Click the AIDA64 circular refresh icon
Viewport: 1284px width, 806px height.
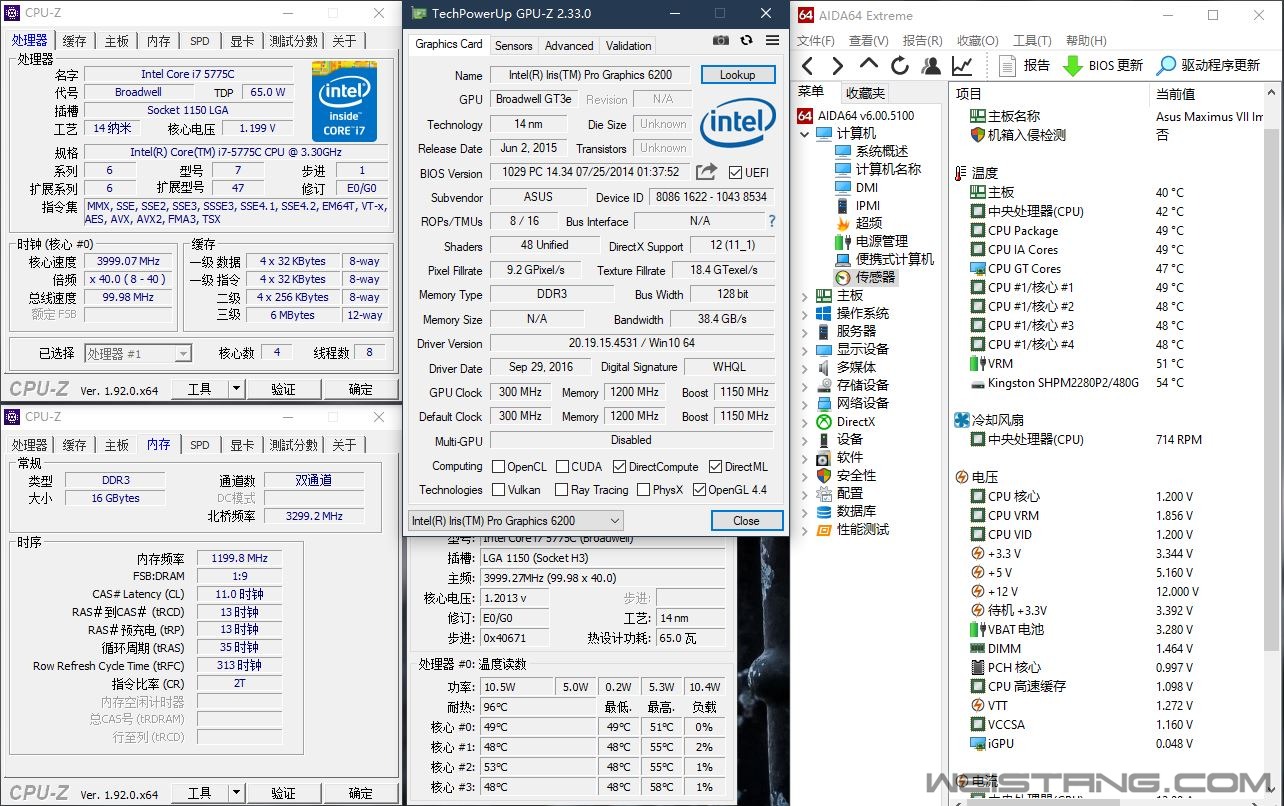[900, 65]
